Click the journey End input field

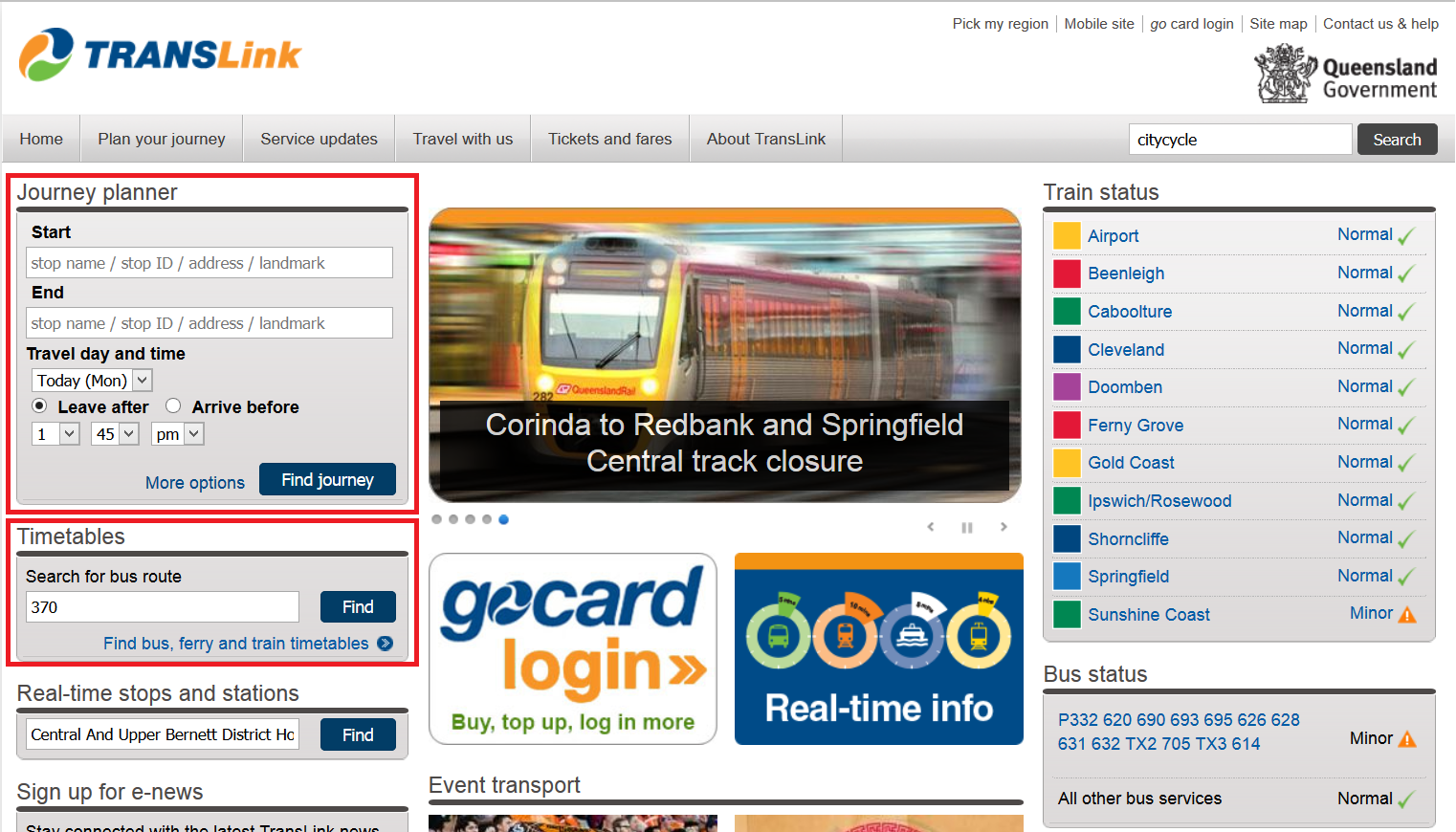210,323
